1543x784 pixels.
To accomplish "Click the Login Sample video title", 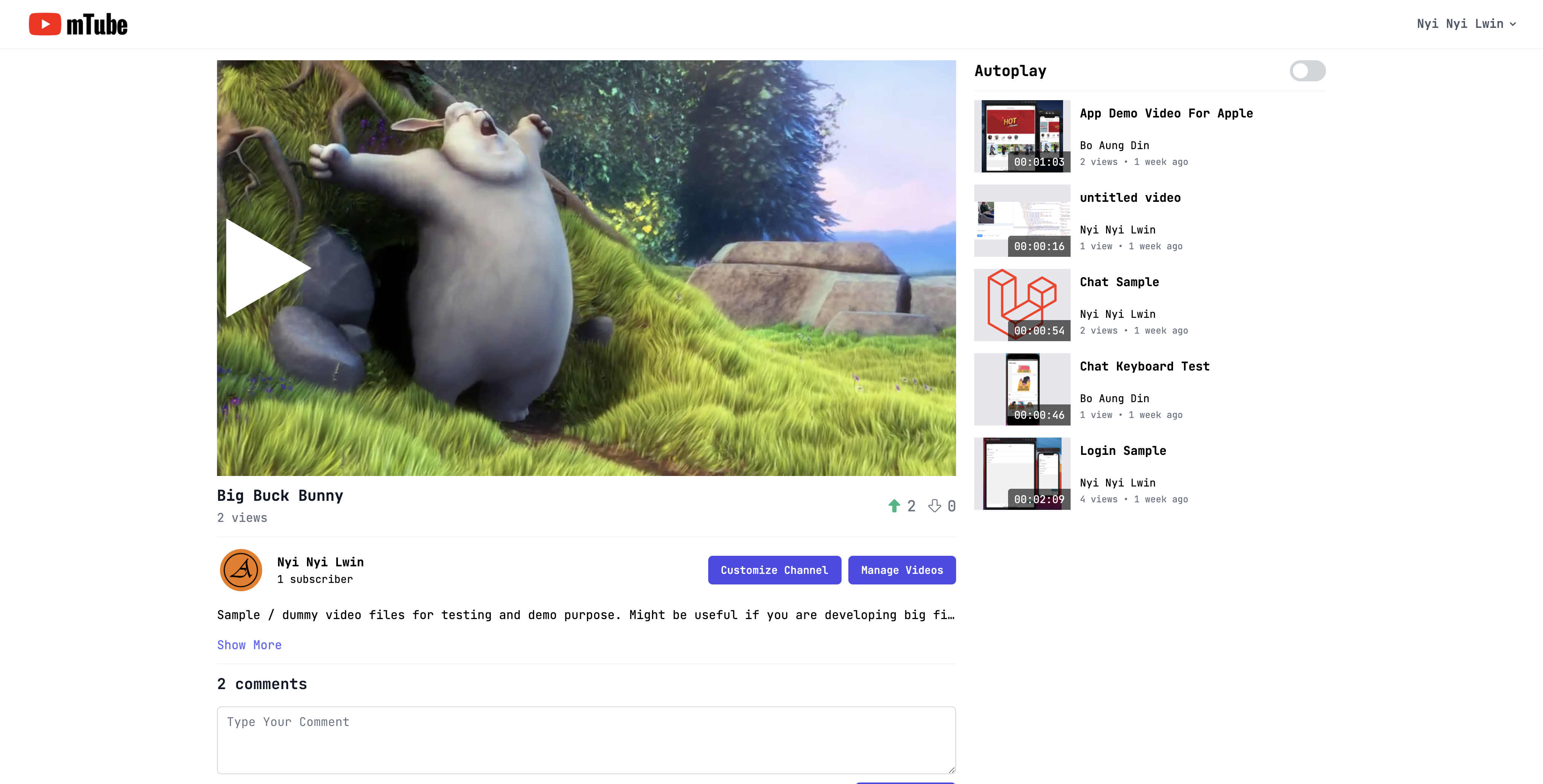I will (x=1123, y=451).
